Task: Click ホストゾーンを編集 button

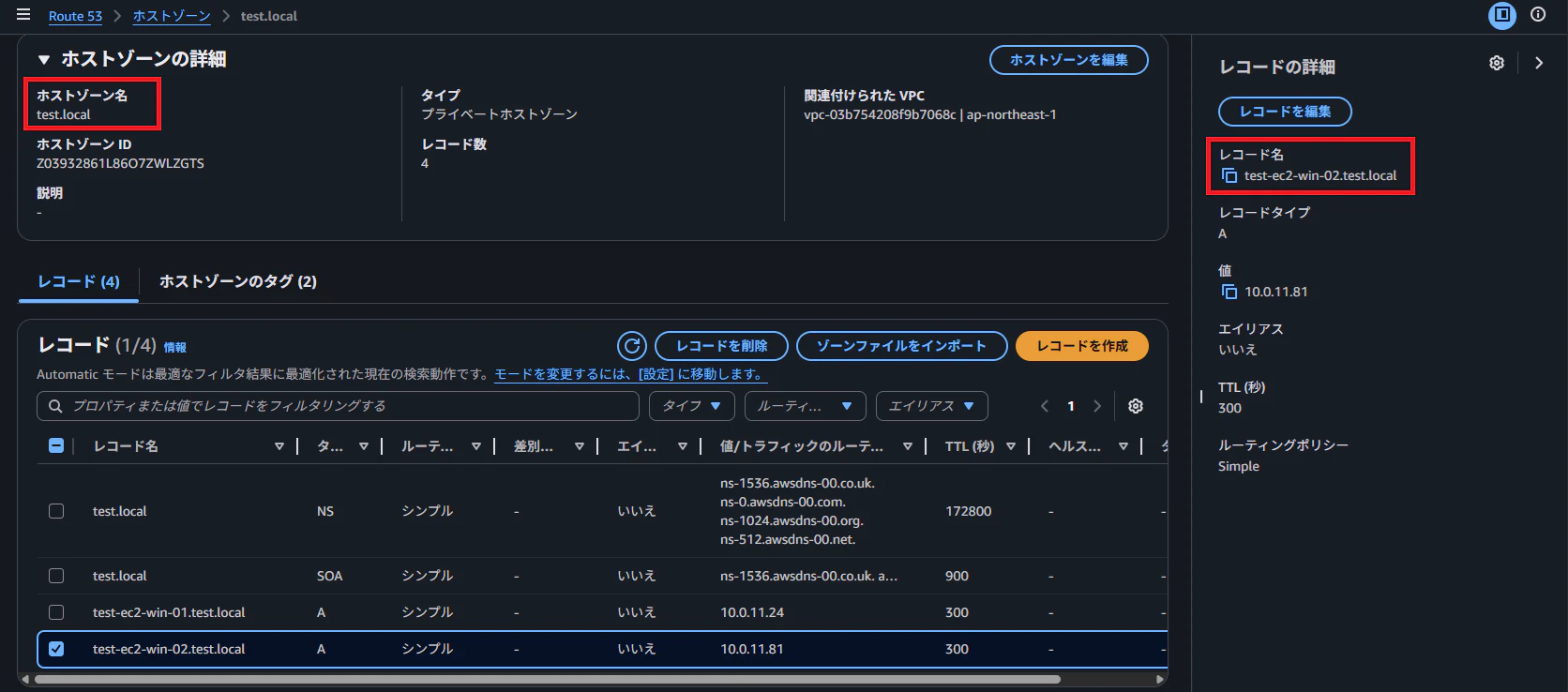Action: 1069,60
